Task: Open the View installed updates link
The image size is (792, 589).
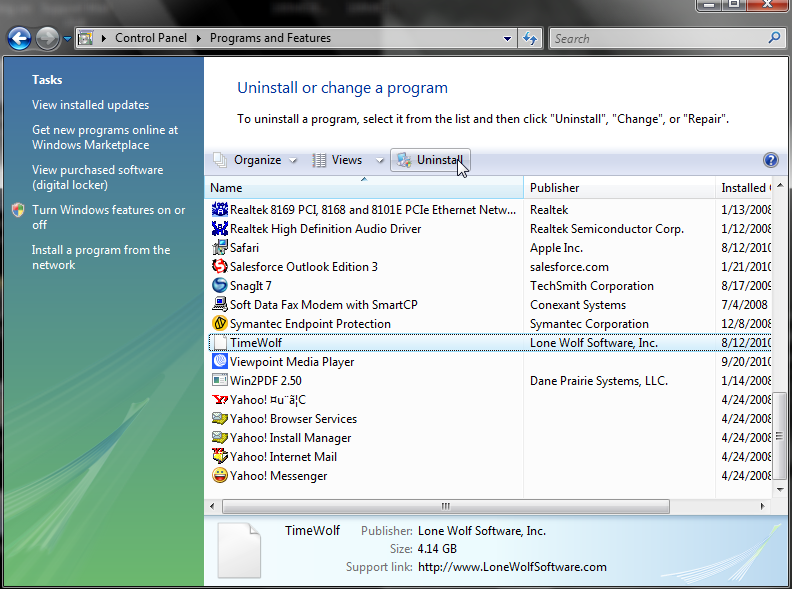Action: (90, 105)
